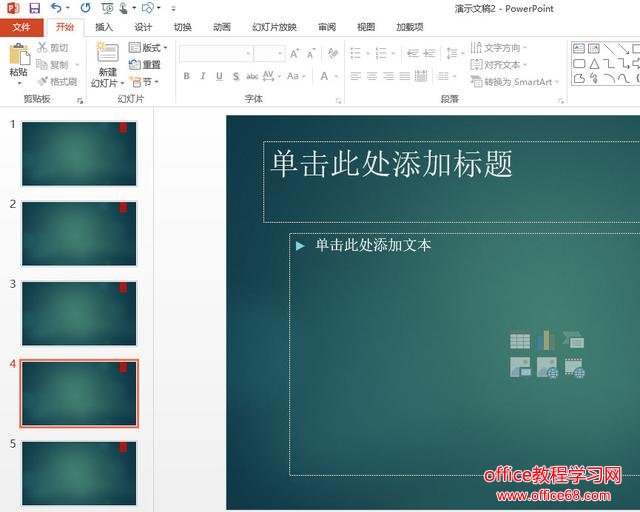Click the insert chart icon in content placeholder
Viewport: 640px width, 512px height.
click(x=547, y=341)
